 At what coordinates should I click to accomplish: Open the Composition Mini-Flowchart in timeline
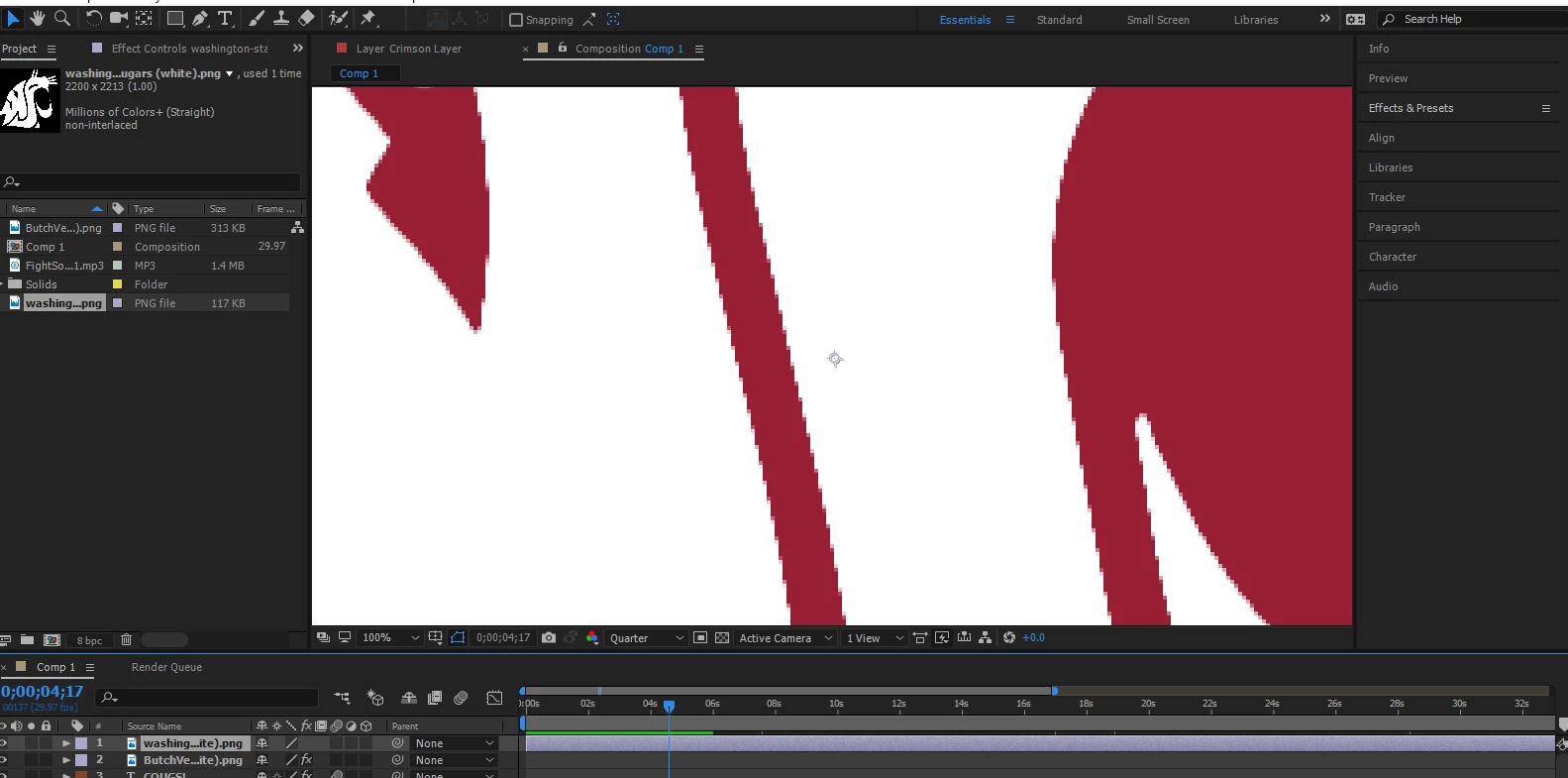(x=342, y=698)
